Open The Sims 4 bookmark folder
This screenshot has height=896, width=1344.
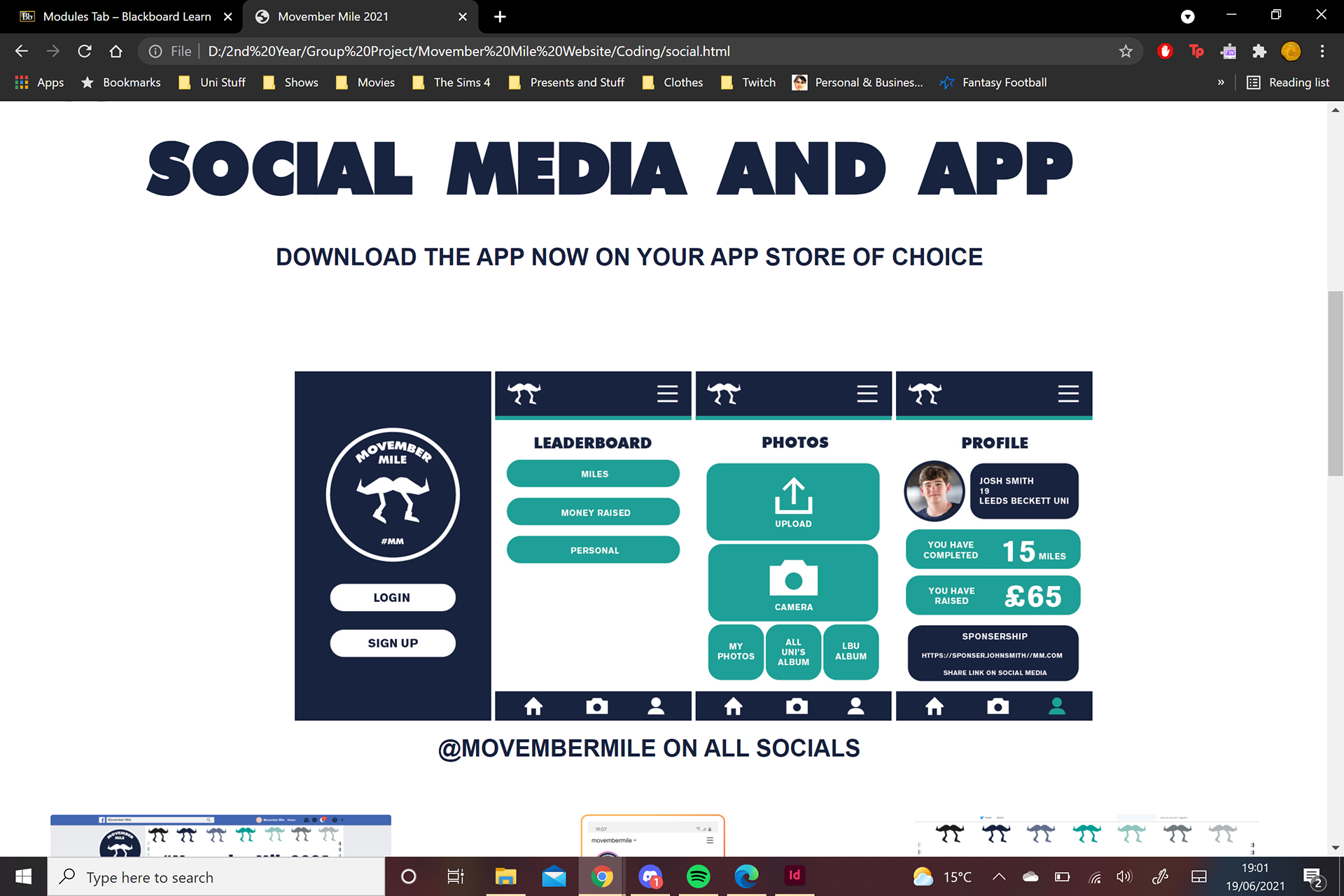click(451, 83)
